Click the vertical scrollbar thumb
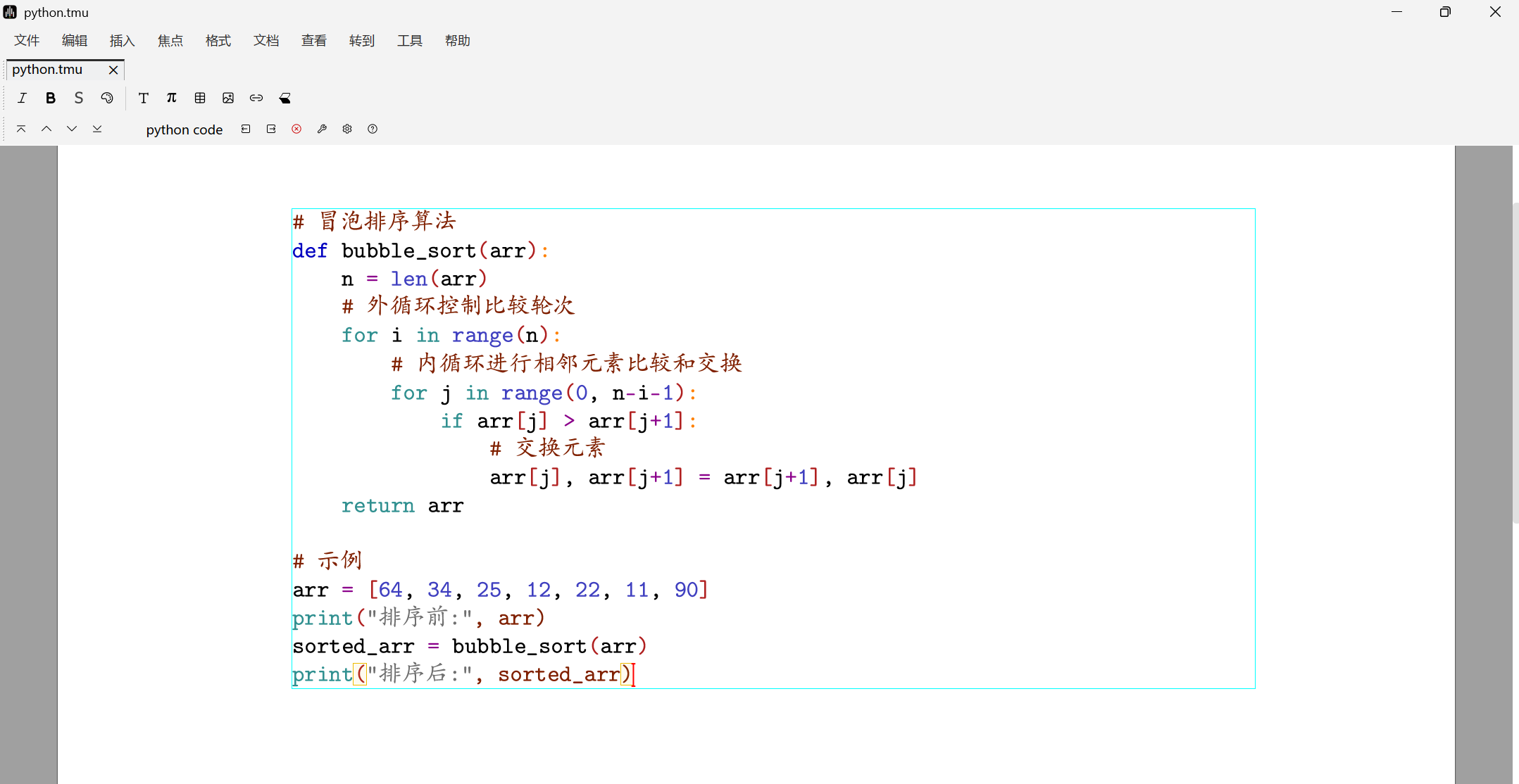Screen dimensions: 1519x784 tap(1515, 362)
